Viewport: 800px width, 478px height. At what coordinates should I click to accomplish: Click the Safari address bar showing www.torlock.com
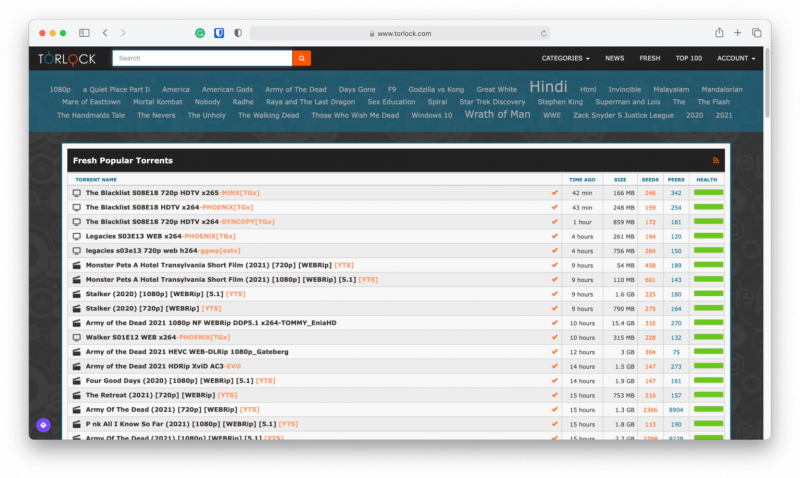tap(399, 33)
